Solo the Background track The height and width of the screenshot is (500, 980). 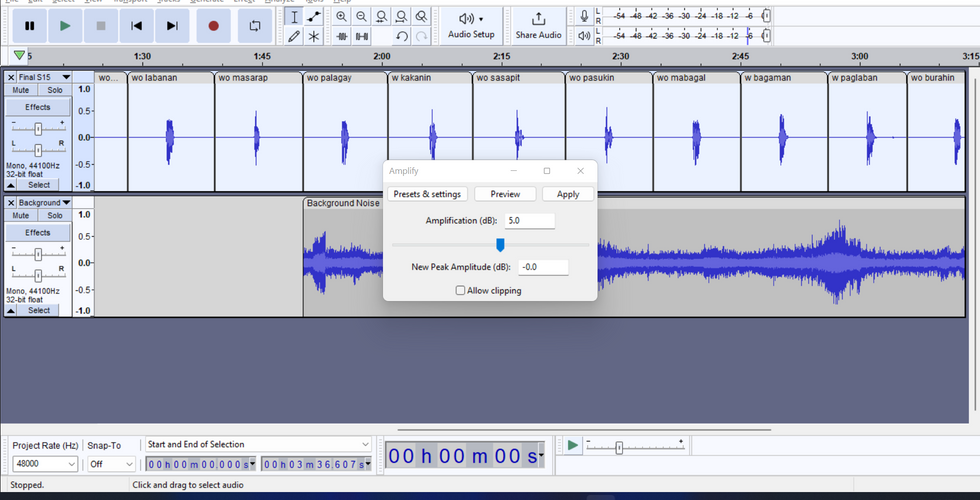point(55,215)
